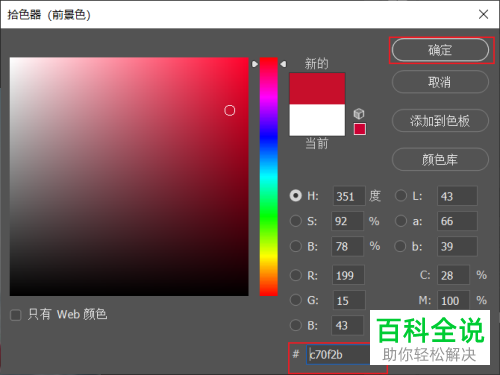Click the C field showing 28

click(453, 275)
